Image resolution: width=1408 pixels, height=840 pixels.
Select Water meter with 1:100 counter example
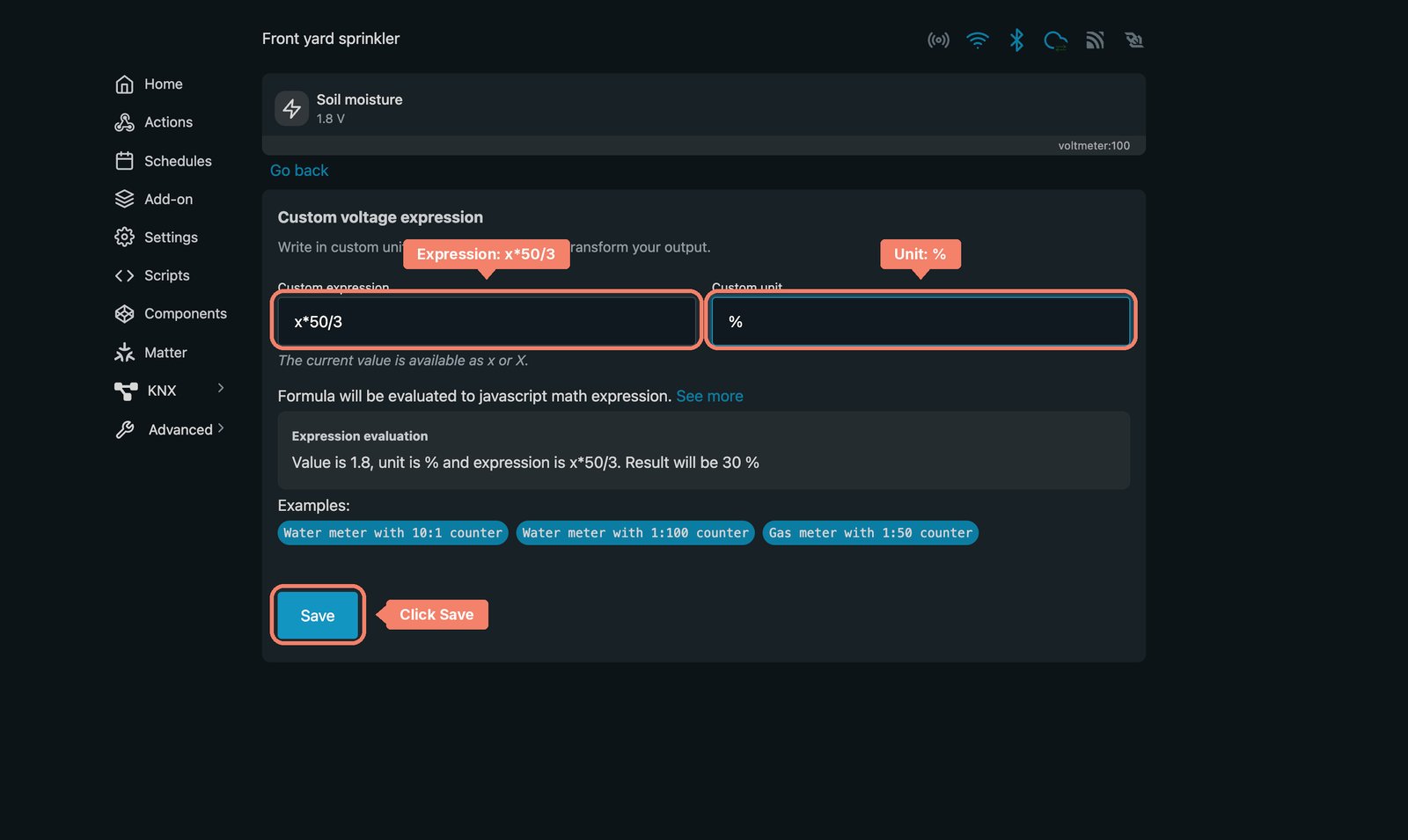[x=635, y=533]
